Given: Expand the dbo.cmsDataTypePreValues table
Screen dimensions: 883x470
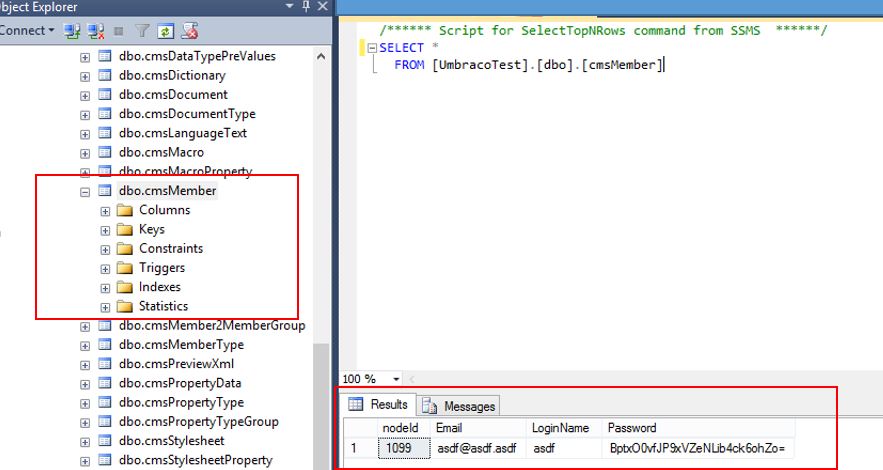Looking at the screenshot, I should pyautogui.click(x=85, y=57).
